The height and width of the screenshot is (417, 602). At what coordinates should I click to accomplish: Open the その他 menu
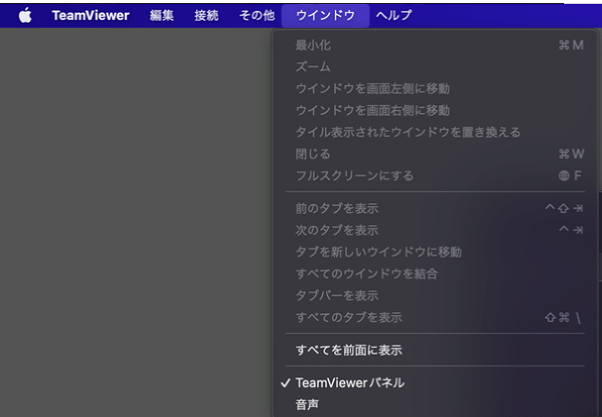pyautogui.click(x=257, y=16)
